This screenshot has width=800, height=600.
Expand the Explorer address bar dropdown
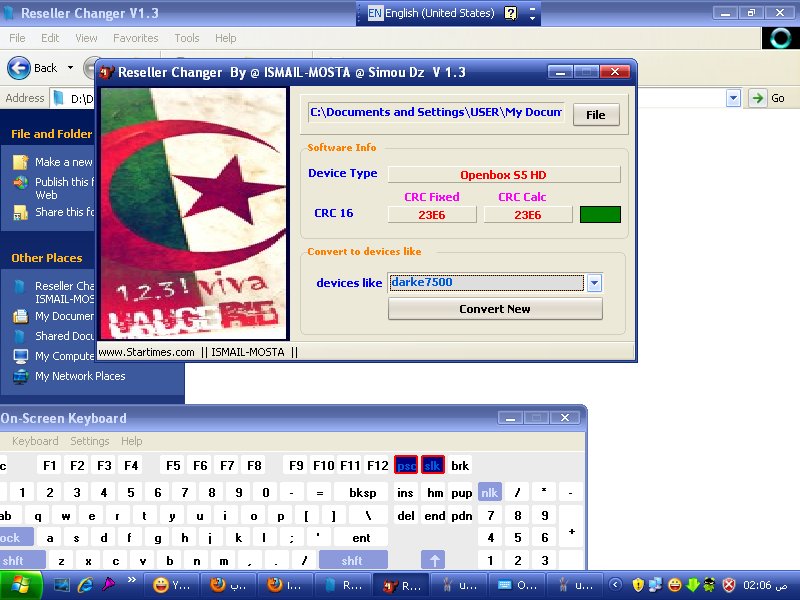click(x=733, y=98)
